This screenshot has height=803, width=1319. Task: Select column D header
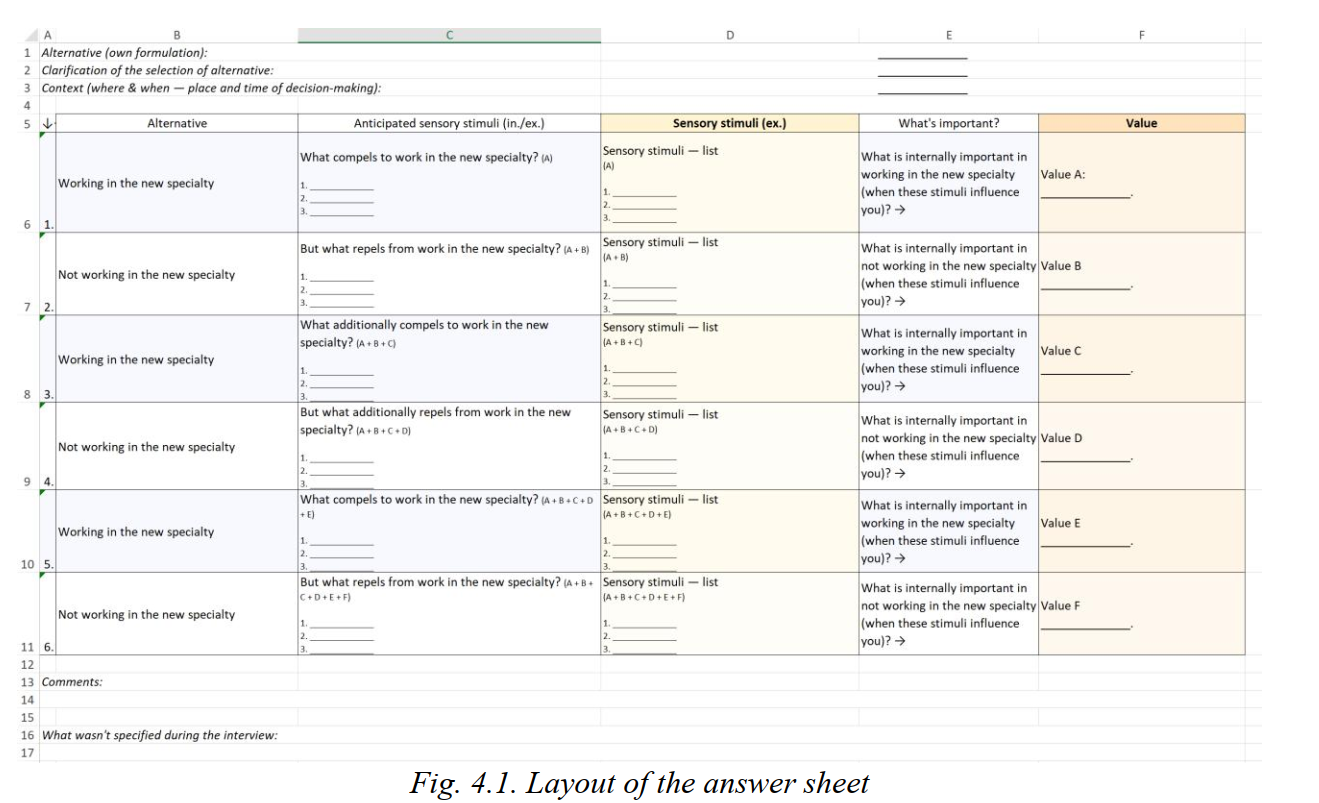click(729, 35)
